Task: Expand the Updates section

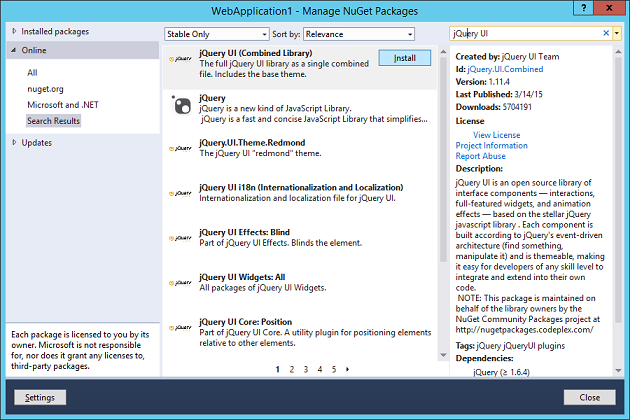Action: point(14,142)
